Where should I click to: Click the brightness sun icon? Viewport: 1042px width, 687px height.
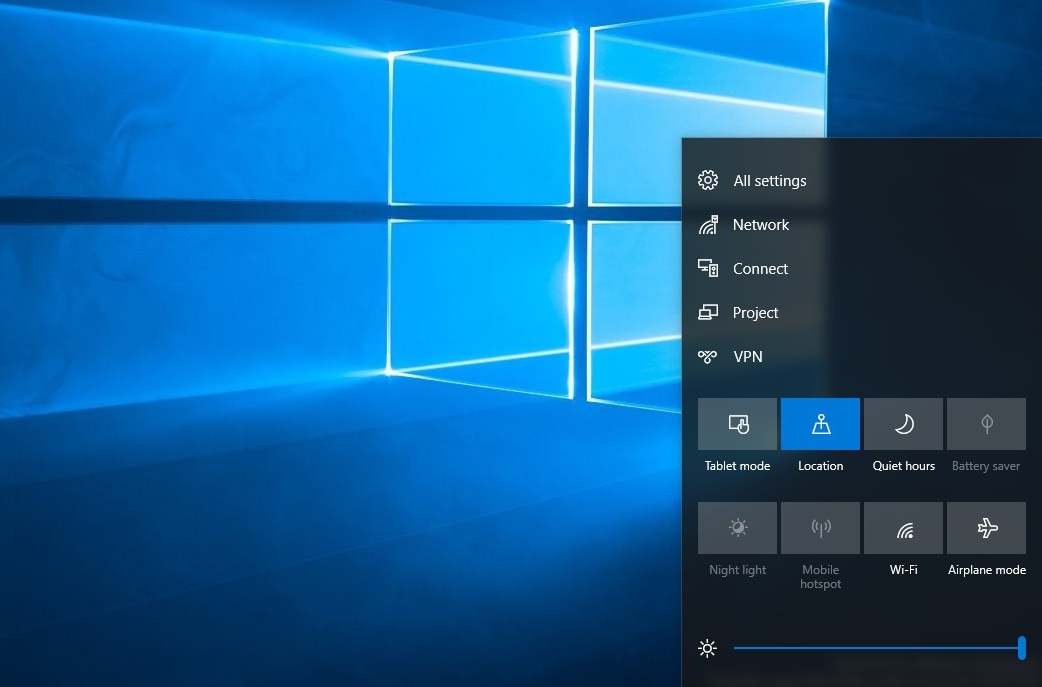tap(708, 648)
